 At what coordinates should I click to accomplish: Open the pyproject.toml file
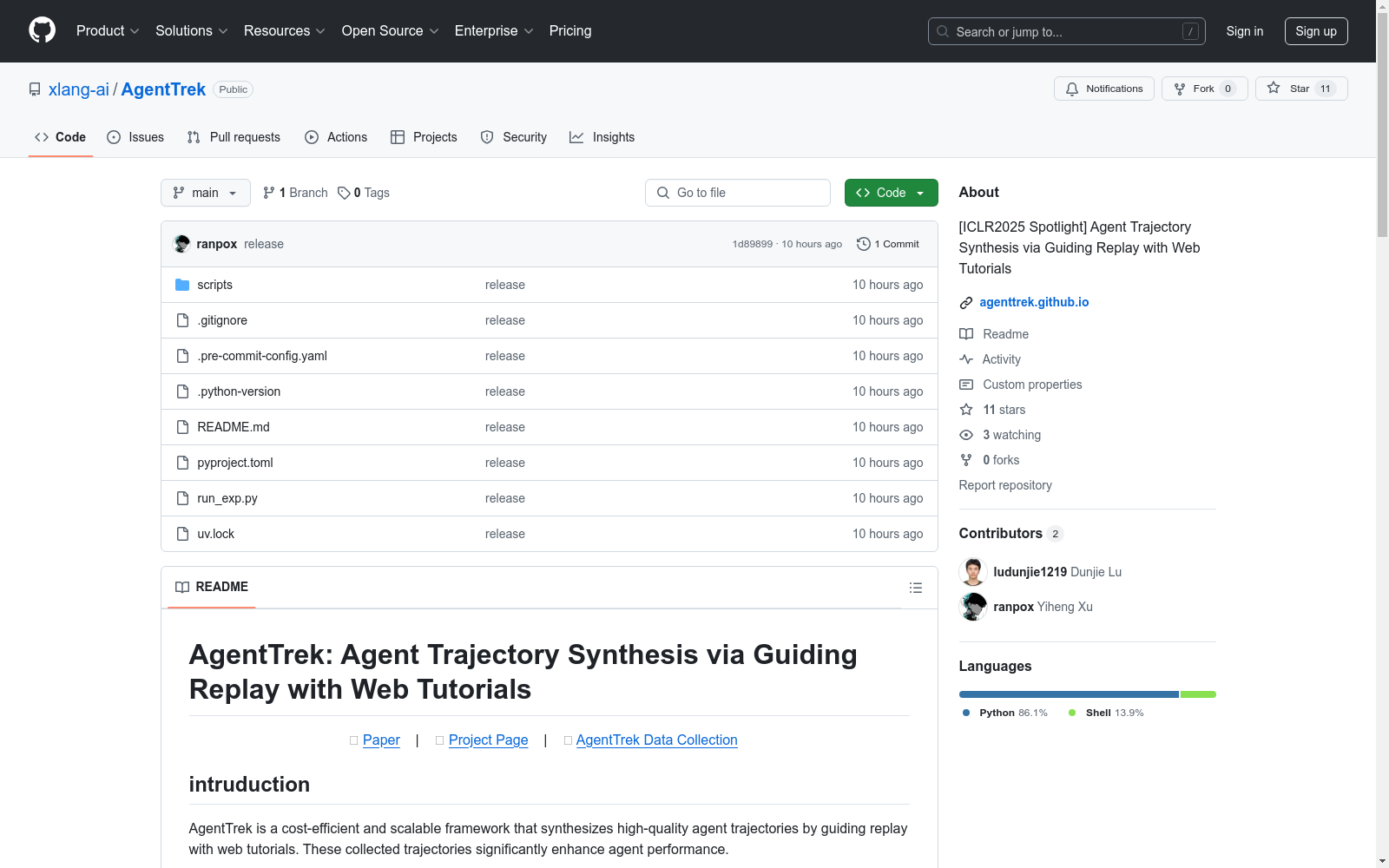coord(235,463)
